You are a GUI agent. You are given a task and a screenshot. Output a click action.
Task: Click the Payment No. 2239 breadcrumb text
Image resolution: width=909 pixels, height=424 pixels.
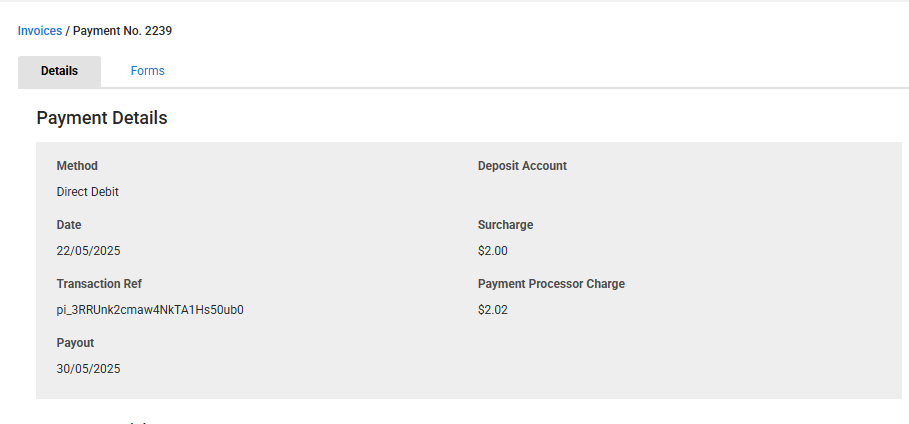(x=123, y=31)
